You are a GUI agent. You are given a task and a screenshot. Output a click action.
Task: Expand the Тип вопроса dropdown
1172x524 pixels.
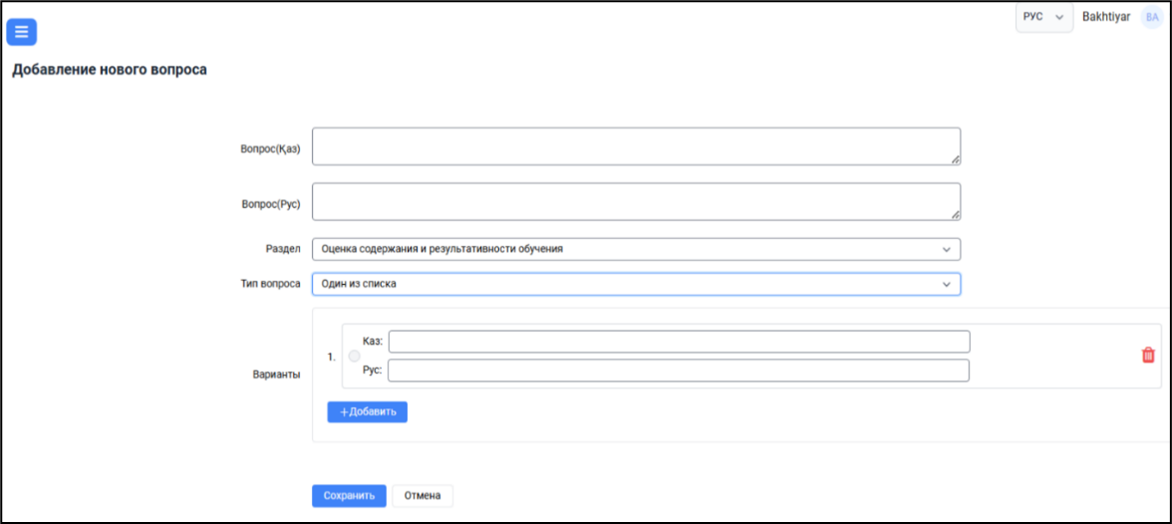point(636,284)
